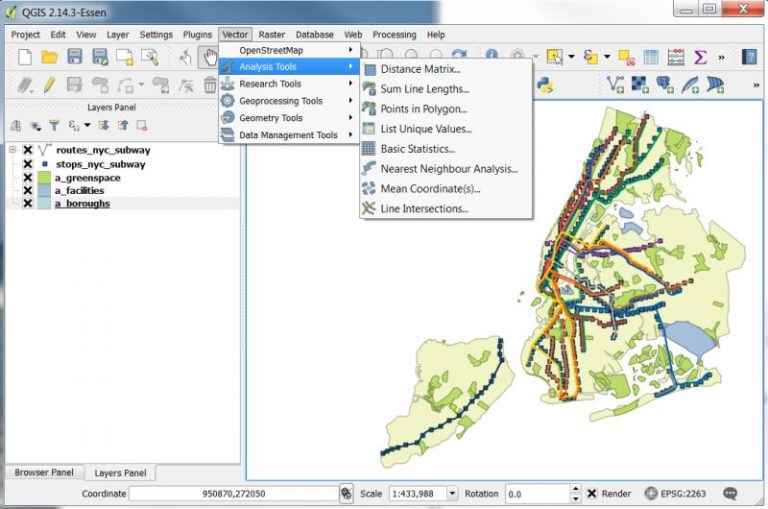768x509 pixels.
Task: Open the Scale dropdown list
Action: [452, 493]
